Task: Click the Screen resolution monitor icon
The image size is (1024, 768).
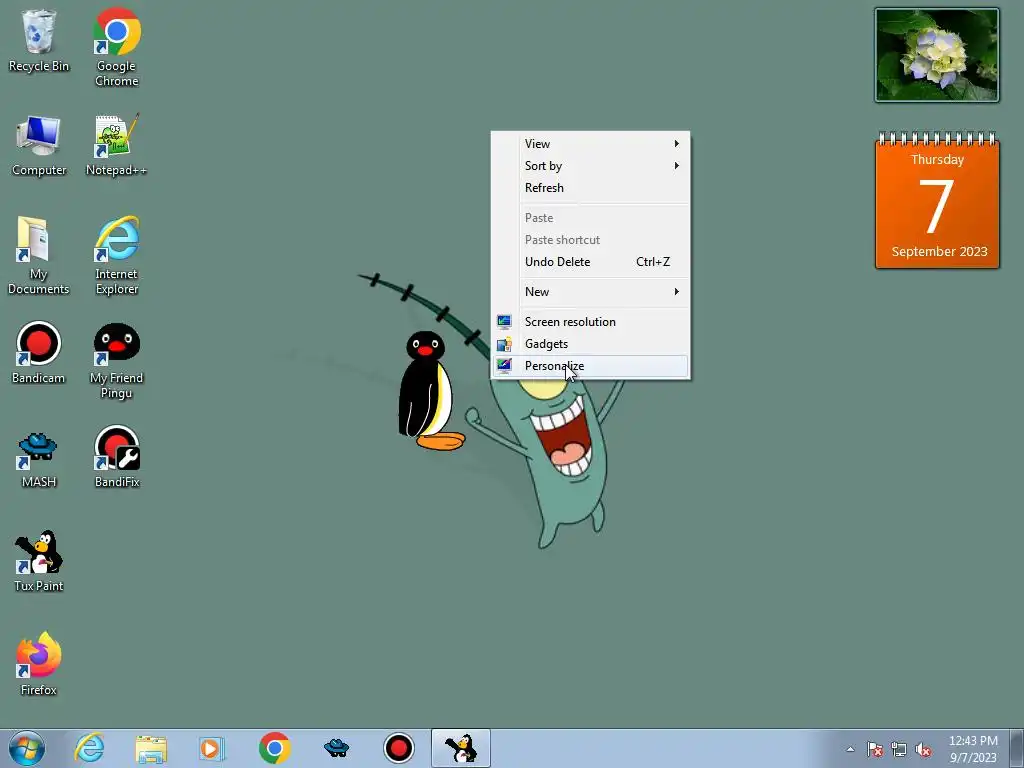Action: (x=504, y=322)
